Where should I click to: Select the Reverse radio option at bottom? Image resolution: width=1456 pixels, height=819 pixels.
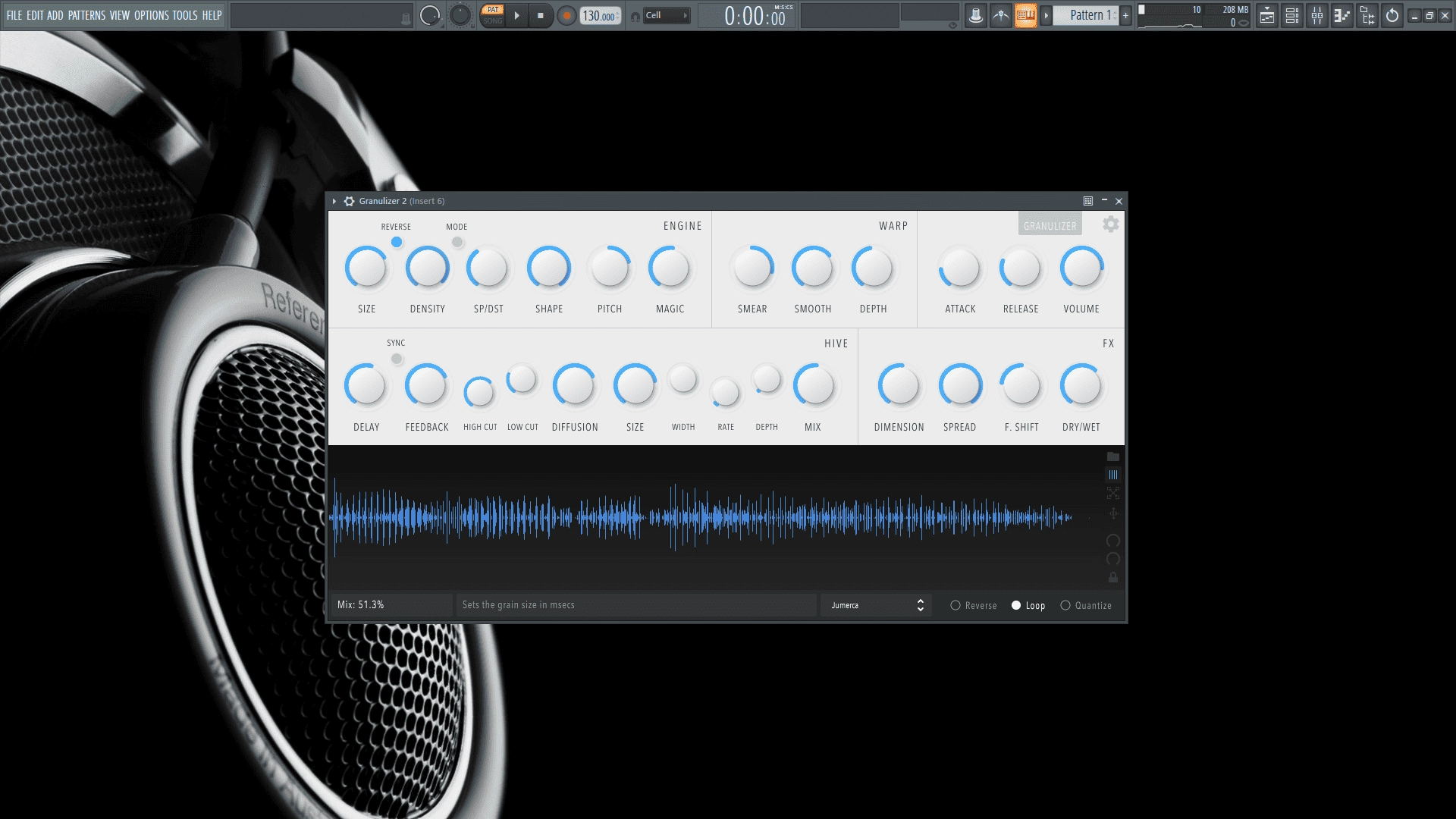coord(974,605)
